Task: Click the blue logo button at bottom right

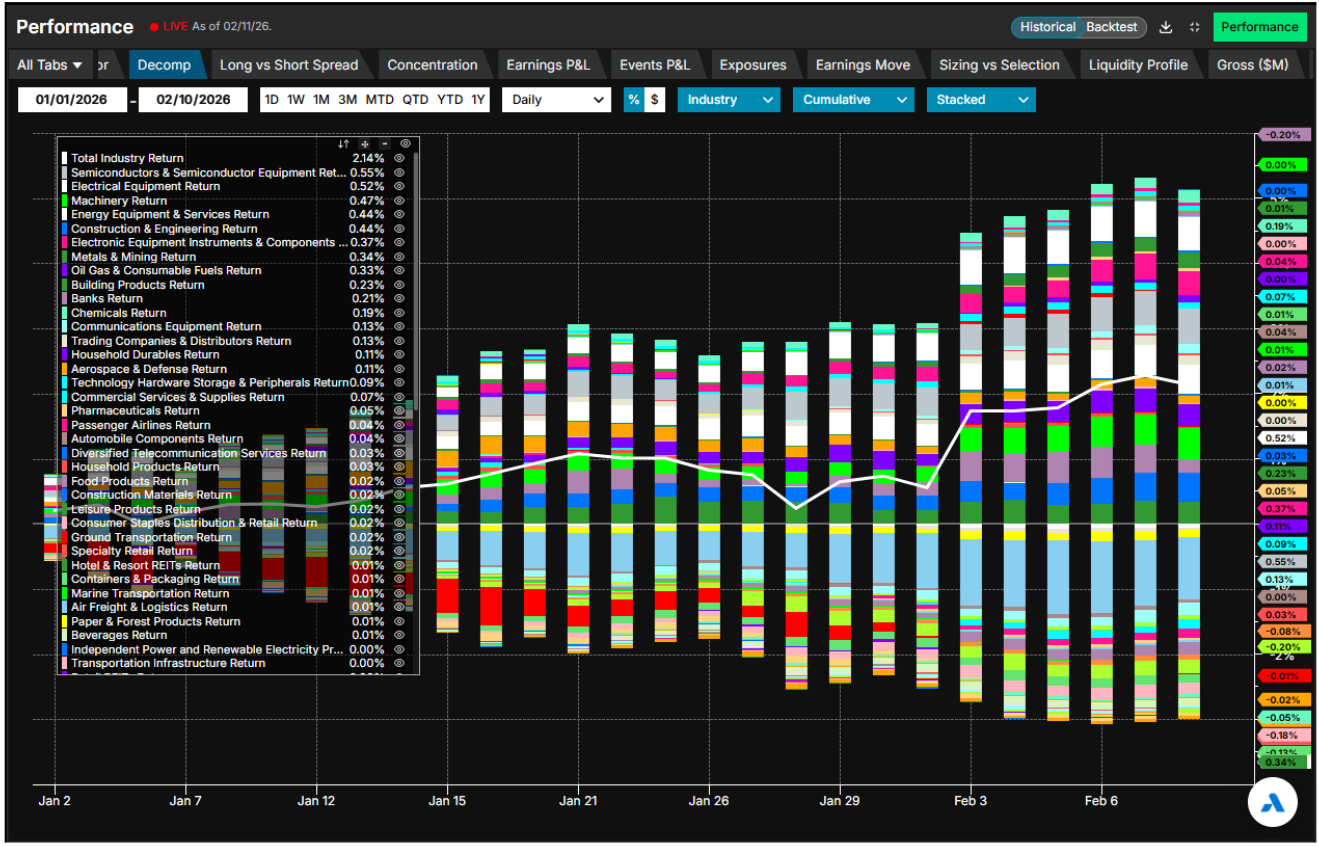Action: click(1273, 800)
